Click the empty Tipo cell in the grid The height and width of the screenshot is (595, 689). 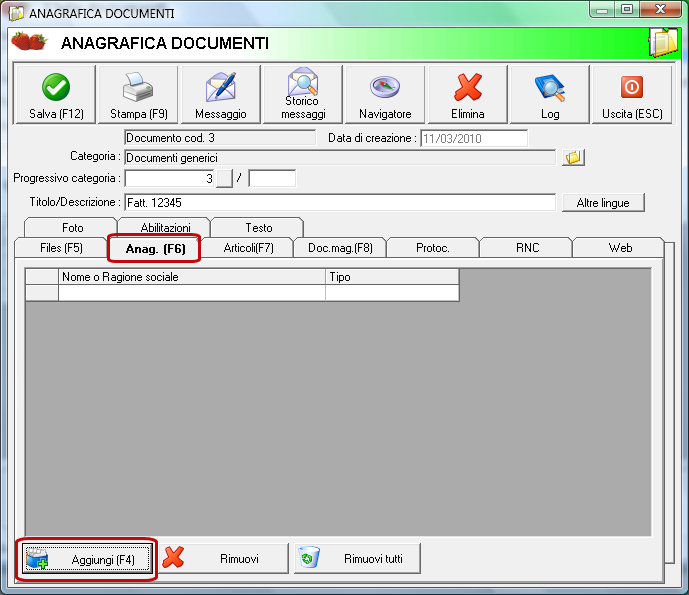392,293
